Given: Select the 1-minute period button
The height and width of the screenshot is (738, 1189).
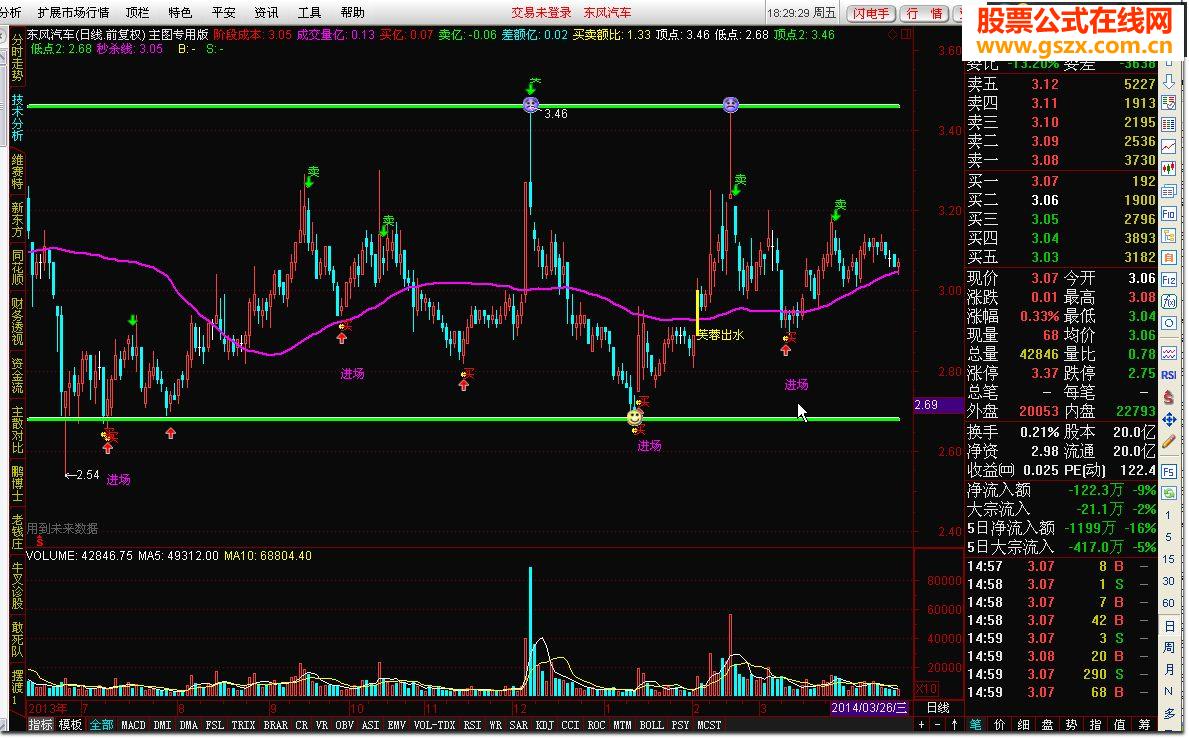Looking at the screenshot, I should (1168, 516).
